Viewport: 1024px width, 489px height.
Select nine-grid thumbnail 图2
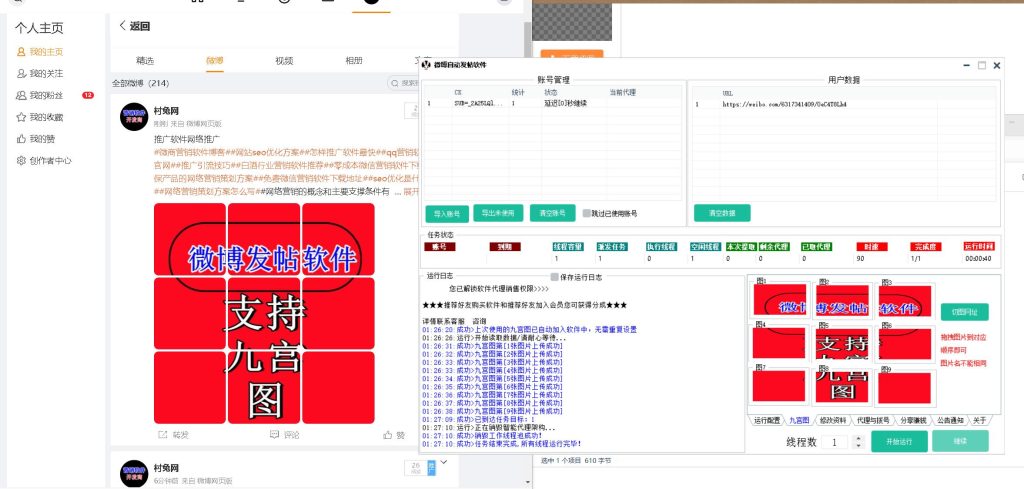[842, 300]
